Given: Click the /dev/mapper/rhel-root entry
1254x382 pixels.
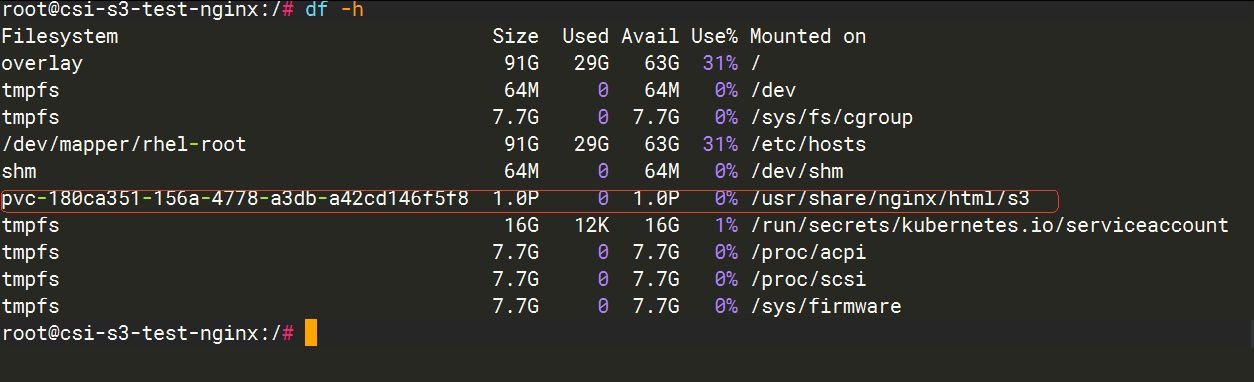Looking at the screenshot, I should click(x=124, y=144).
